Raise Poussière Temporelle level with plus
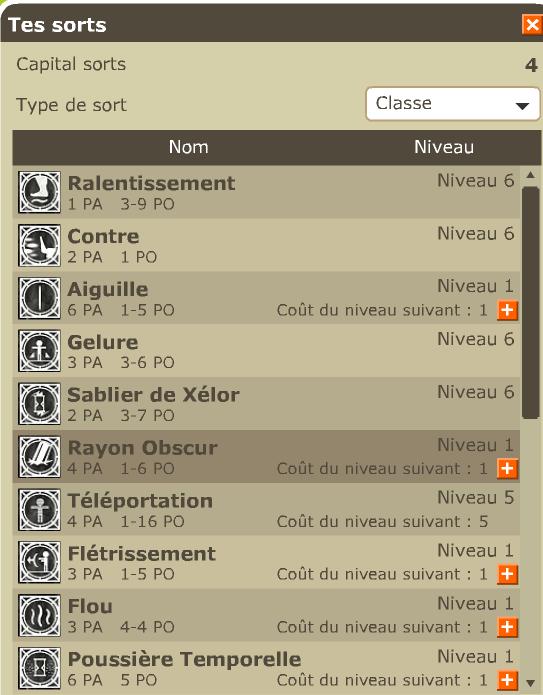The height and width of the screenshot is (695, 543). pyautogui.click(x=508, y=680)
